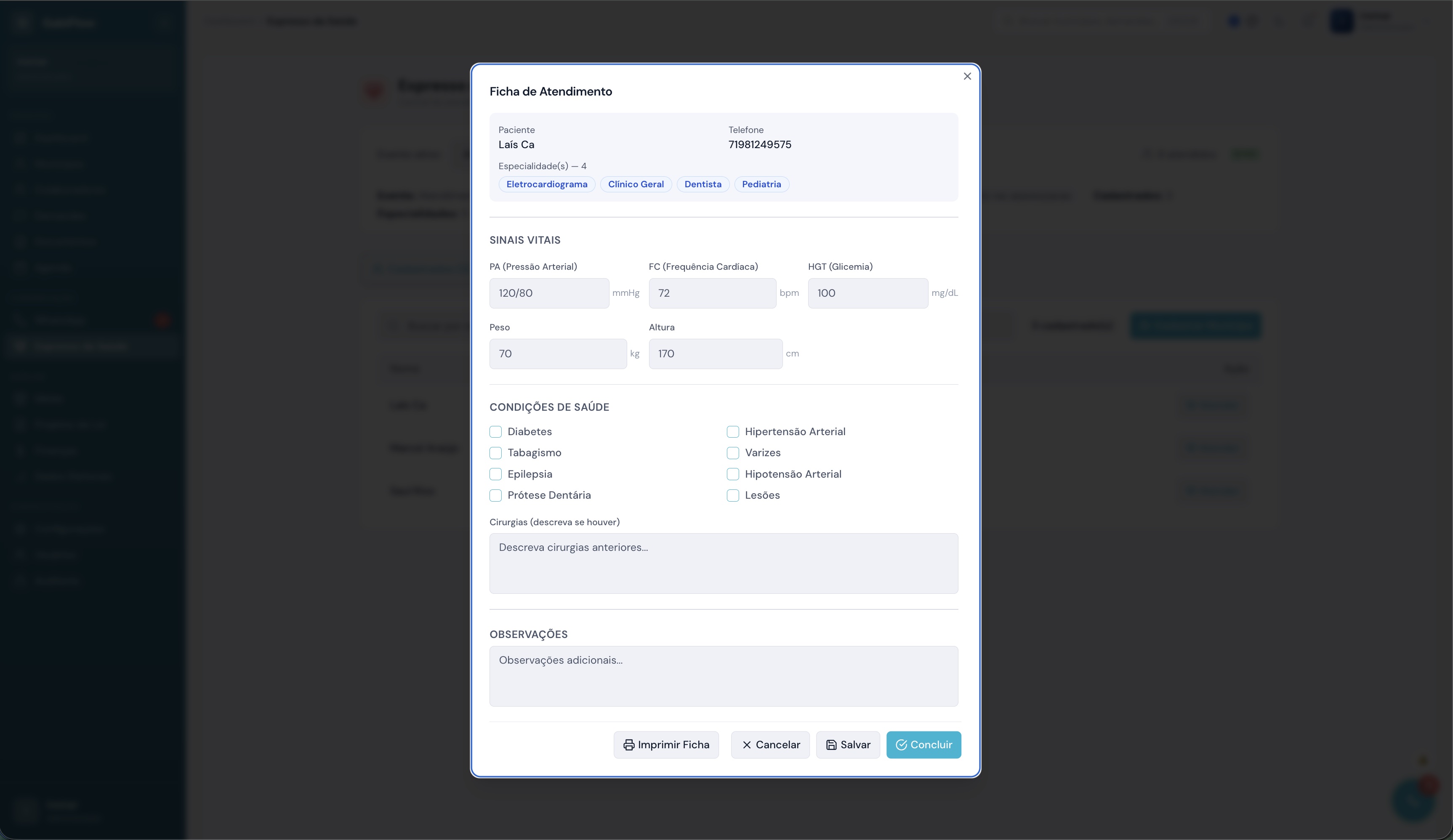
Task: Check the Hipertensão Arterial checkbox
Action: 733,432
